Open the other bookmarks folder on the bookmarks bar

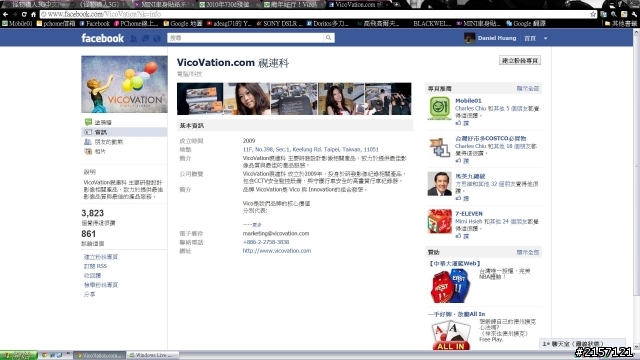pyautogui.click(x=620, y=24)
